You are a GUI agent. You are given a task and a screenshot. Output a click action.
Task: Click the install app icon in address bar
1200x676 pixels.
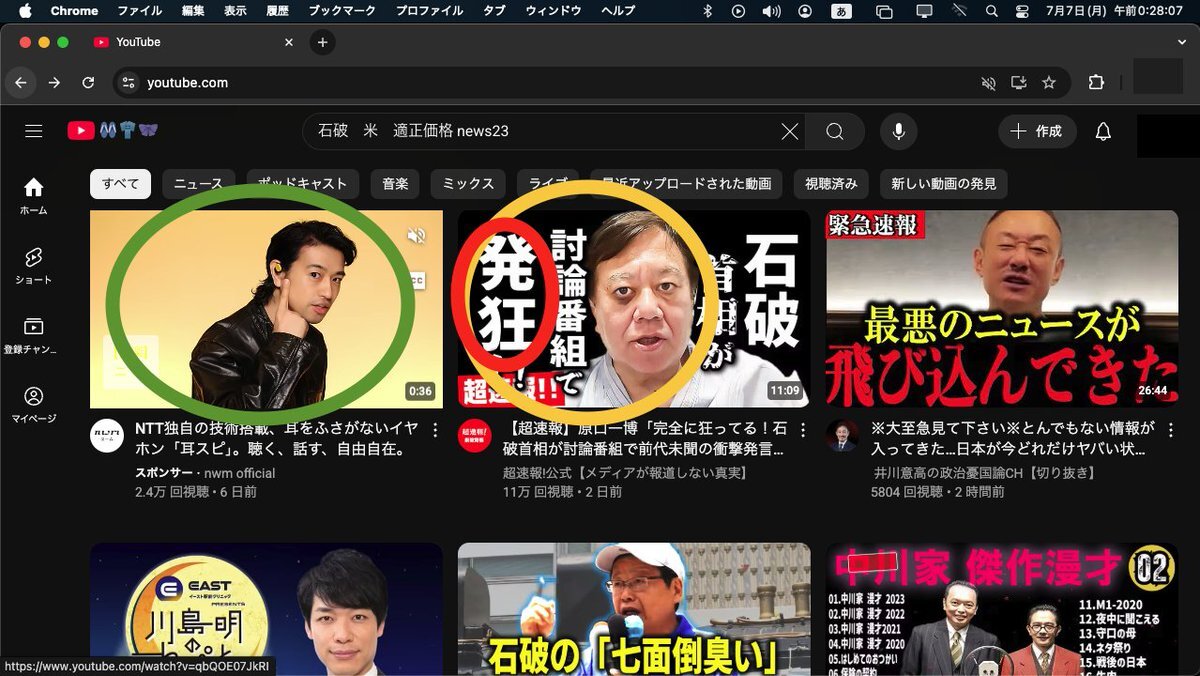[x=1019, y=83]
